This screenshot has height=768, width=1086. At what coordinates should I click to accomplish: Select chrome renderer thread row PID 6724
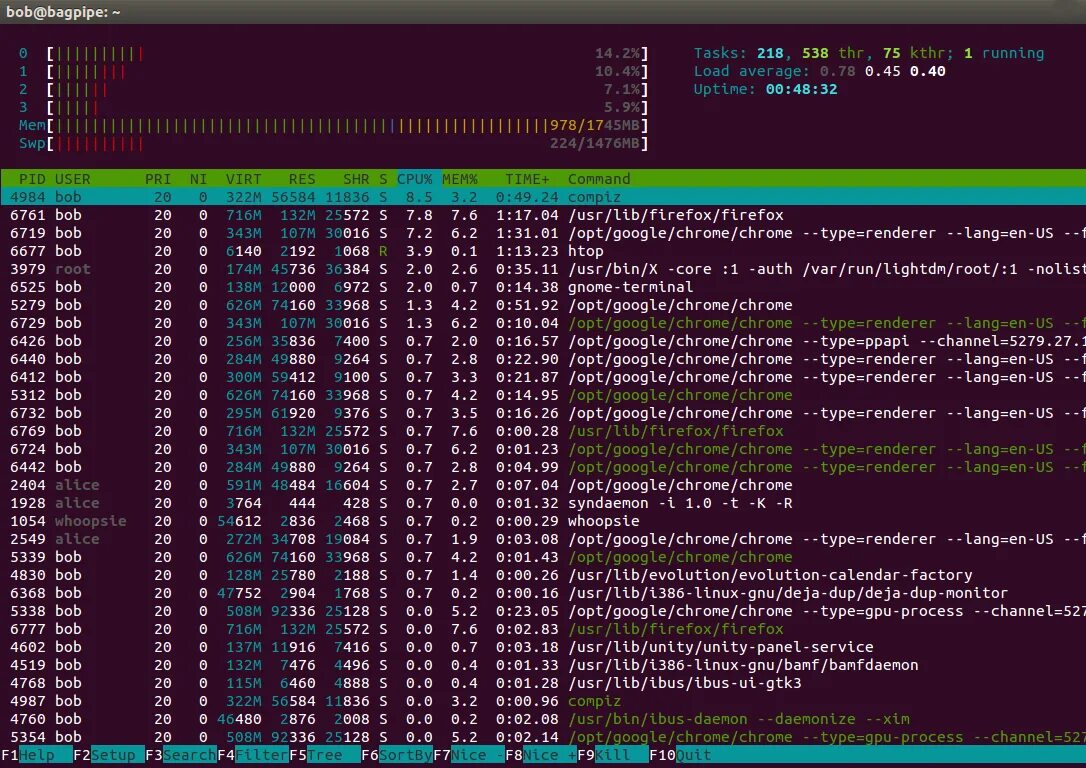click(x=543, y=449)
